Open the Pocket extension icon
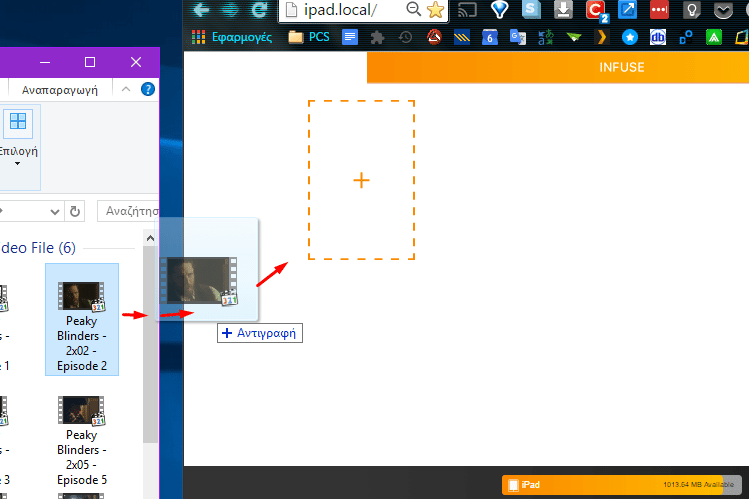 click(x=723, y=10)
